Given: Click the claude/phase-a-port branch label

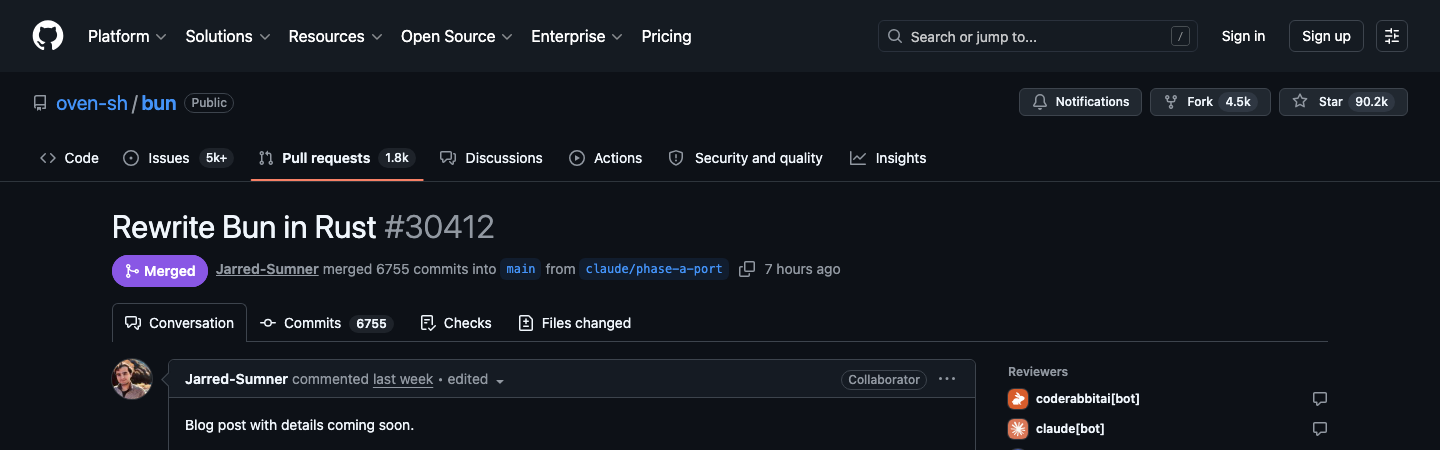Looking at the screenshot, I should point(654,269).
